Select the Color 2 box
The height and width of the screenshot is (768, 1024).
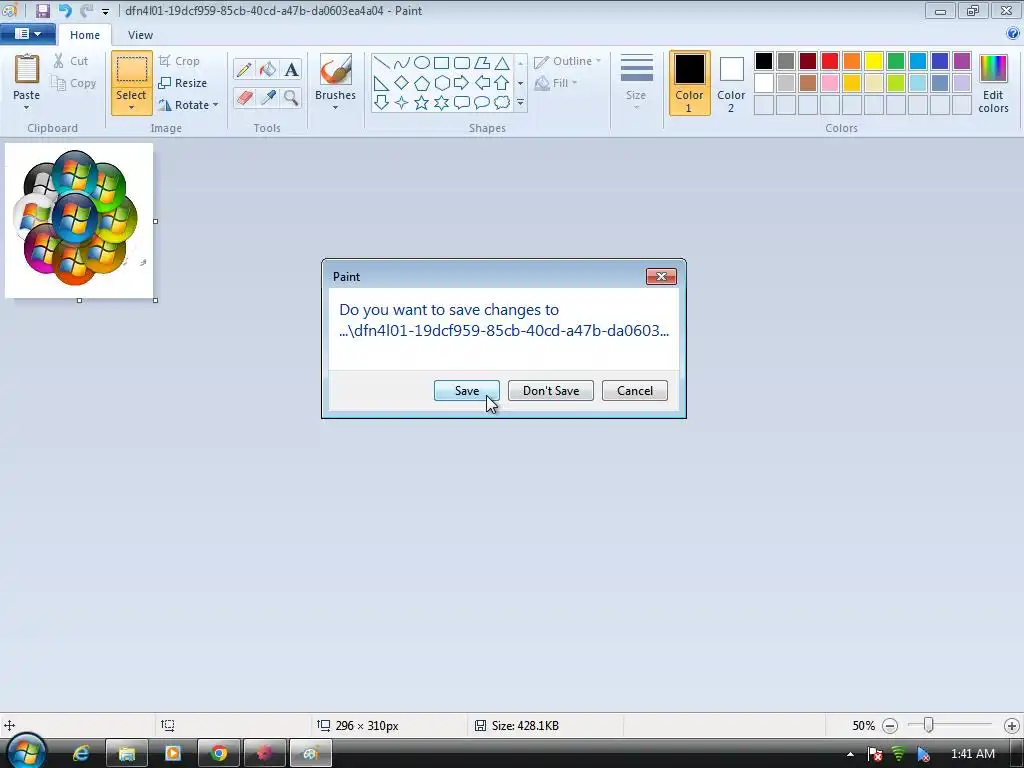[731, 83]
